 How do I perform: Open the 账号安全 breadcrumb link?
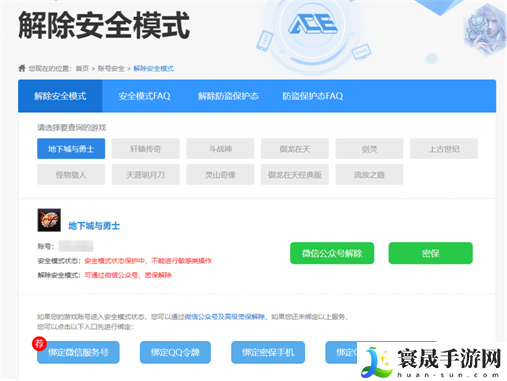click(111, 69)
